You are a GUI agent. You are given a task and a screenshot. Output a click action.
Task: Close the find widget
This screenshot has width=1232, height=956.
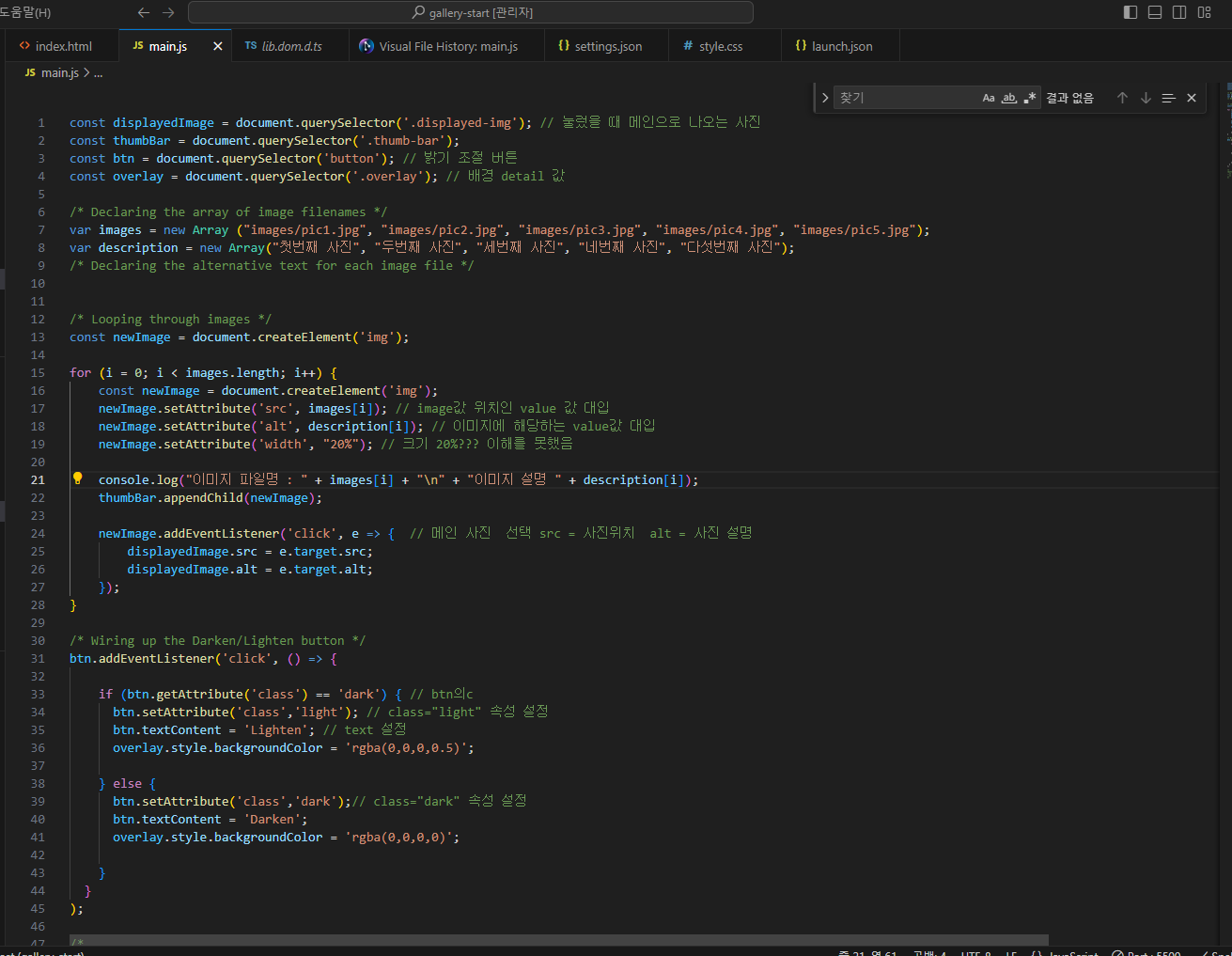point(1192,98)
